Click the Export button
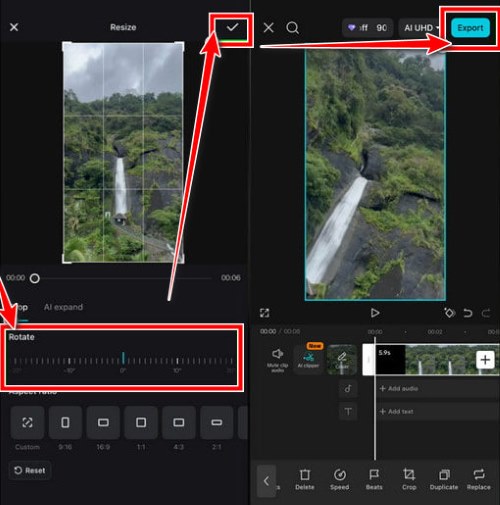The width and height of the screenshot is (500, 505). (x=470, y=28)
